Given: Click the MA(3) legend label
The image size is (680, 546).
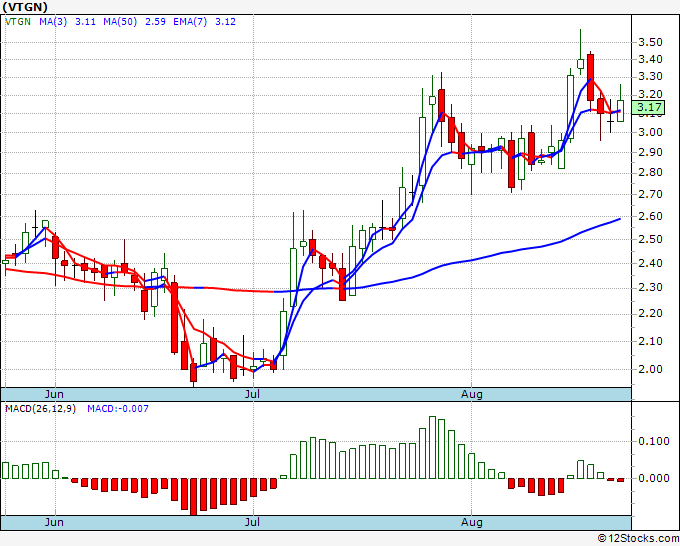Looking at the screenshot, I should (x=53, y=22).
